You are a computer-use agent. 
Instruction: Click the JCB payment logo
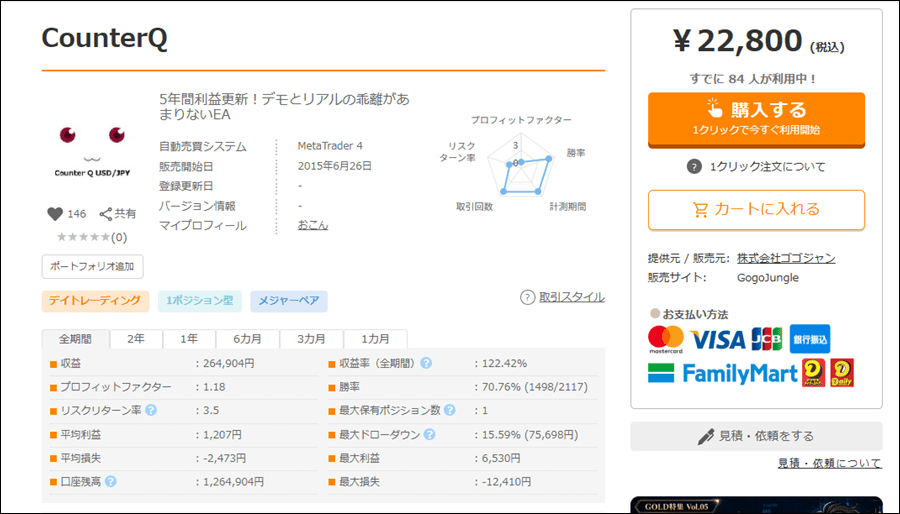[x=767, y=339]
